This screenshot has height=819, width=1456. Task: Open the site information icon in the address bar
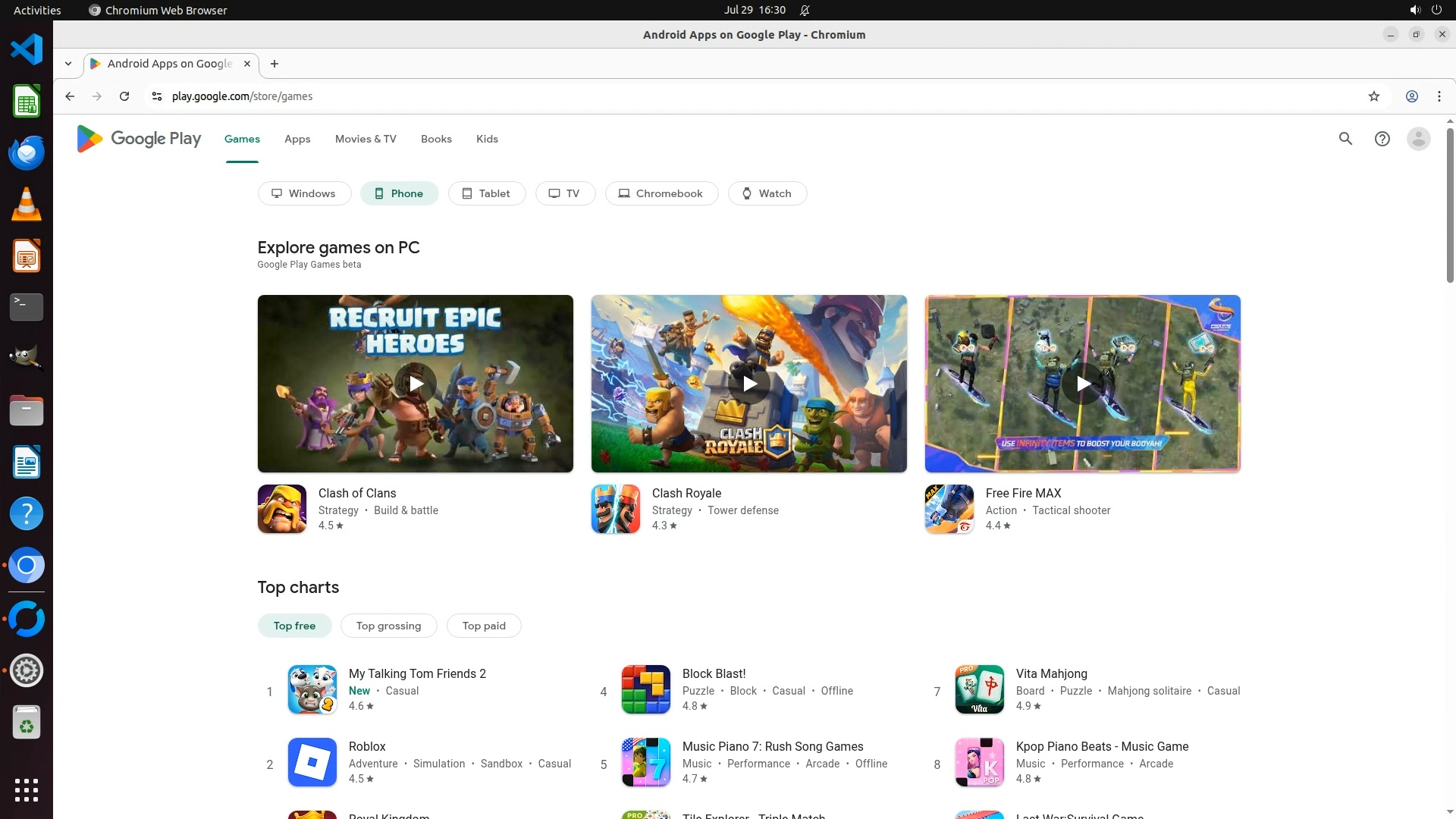(157, 96)
